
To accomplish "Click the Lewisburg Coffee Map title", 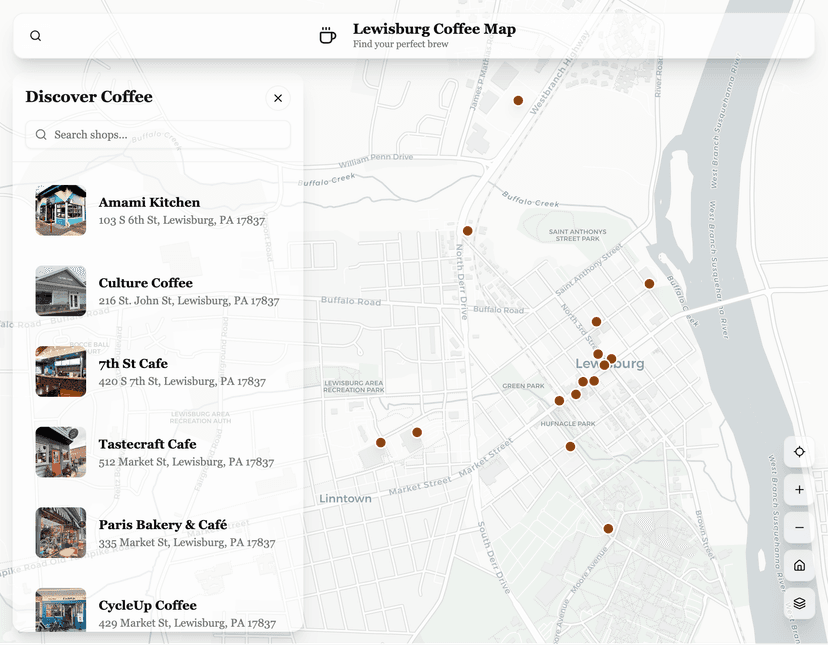I will [x=434, y=28].
